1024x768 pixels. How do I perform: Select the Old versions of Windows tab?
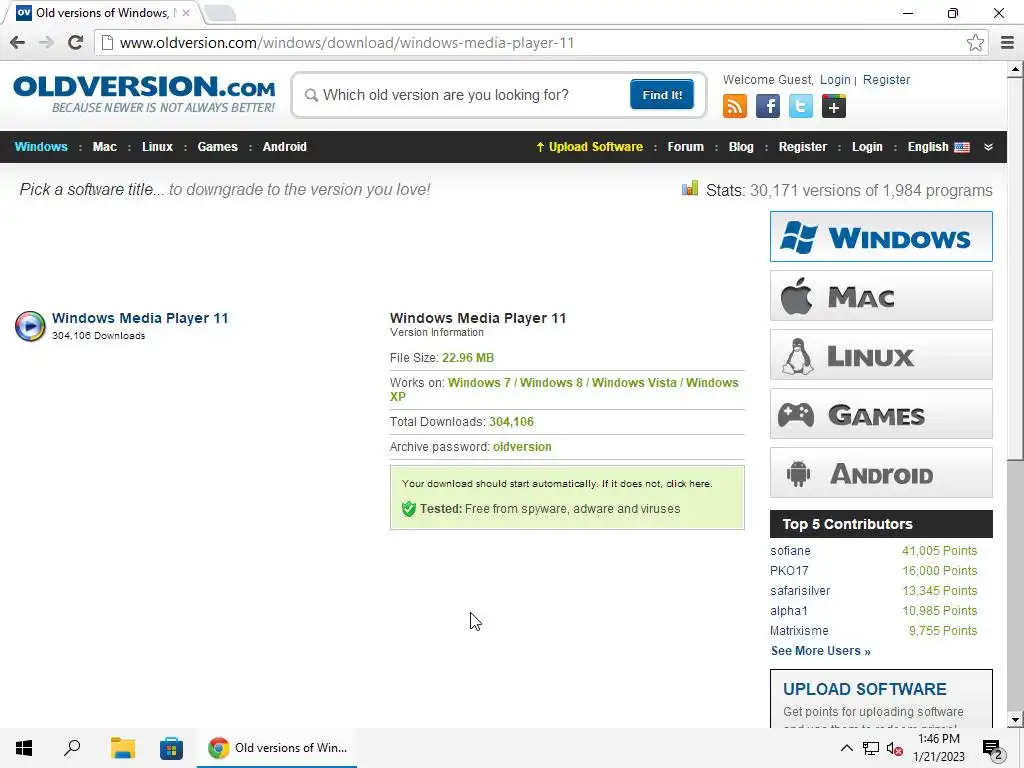(102, 12)
